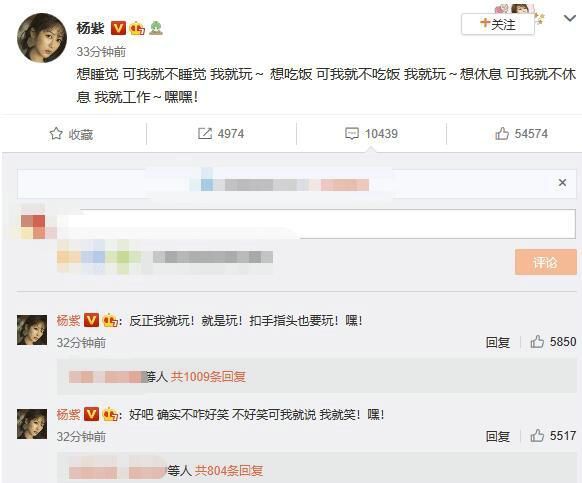Like the post with 54574 thumbs-up
Screen dimensions: 582x483
502,134
